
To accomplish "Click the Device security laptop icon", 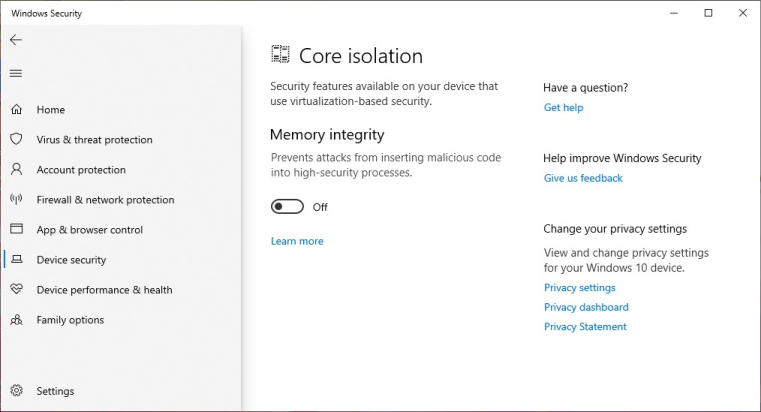I will 17,259.
